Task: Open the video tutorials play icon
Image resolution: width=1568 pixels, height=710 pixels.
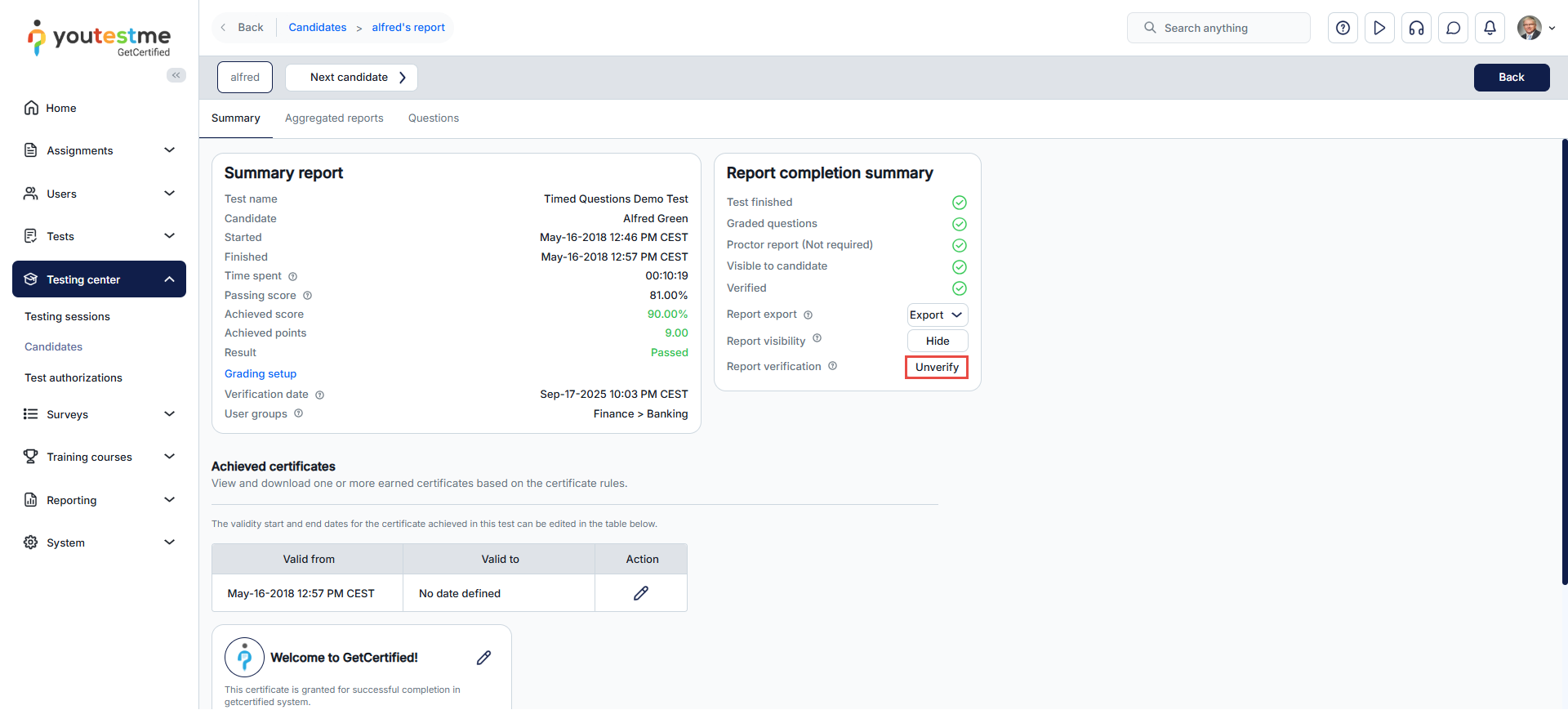Action: 1379,28
